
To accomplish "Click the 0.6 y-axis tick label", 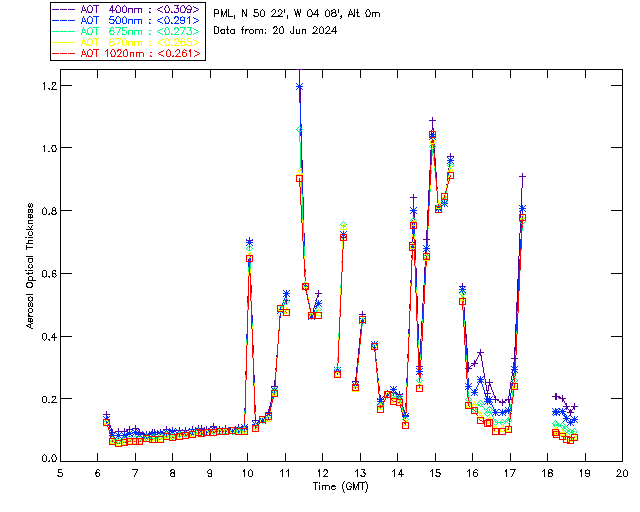I will pos(49,274).
